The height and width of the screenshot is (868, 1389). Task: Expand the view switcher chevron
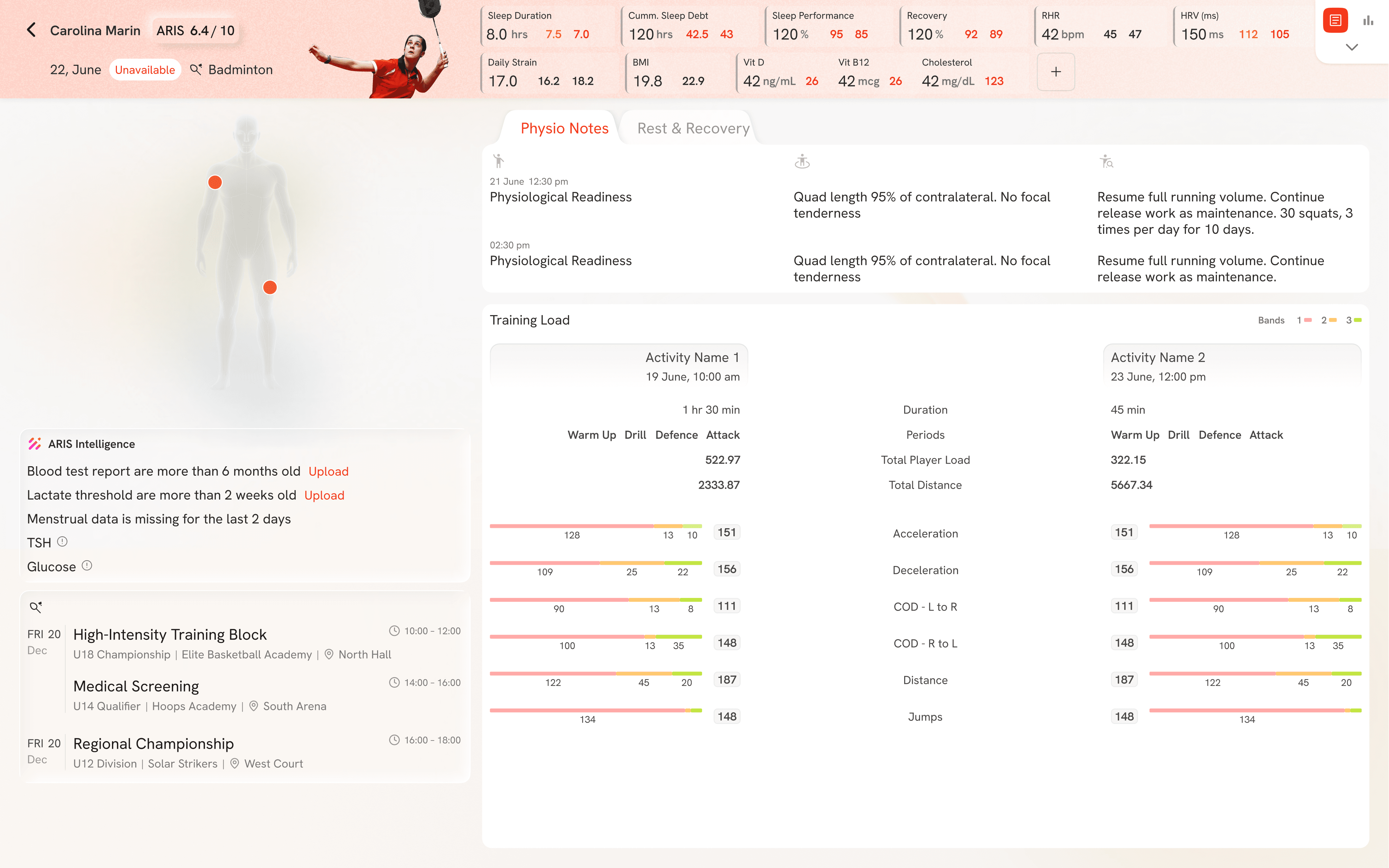[x=1352, y=47]
